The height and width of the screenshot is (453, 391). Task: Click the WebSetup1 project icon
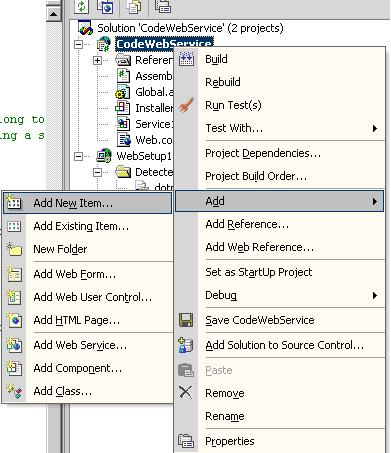tap(104, 156)
